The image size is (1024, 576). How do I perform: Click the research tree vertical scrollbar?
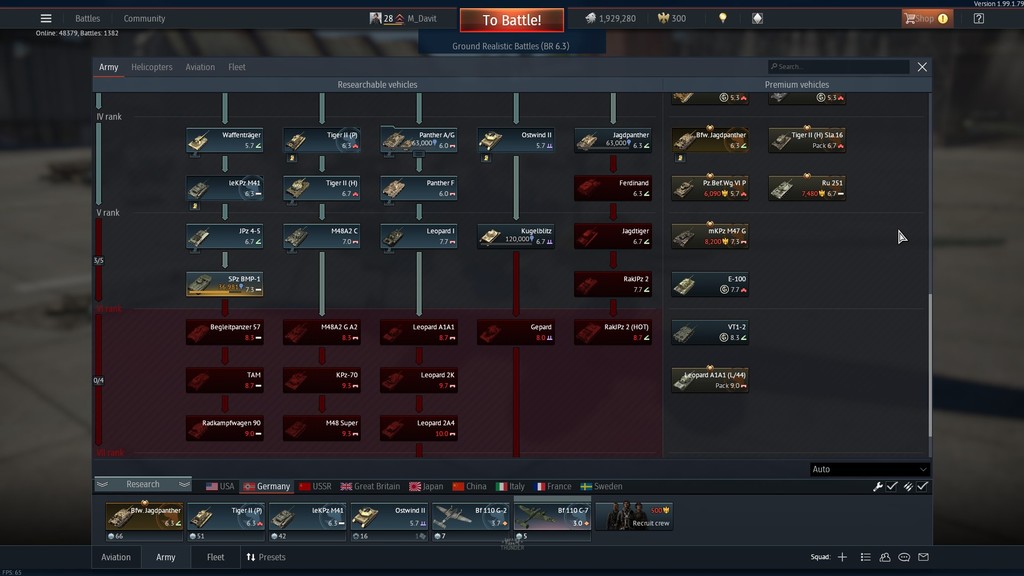pyautogui.click(x=930, y=366)
